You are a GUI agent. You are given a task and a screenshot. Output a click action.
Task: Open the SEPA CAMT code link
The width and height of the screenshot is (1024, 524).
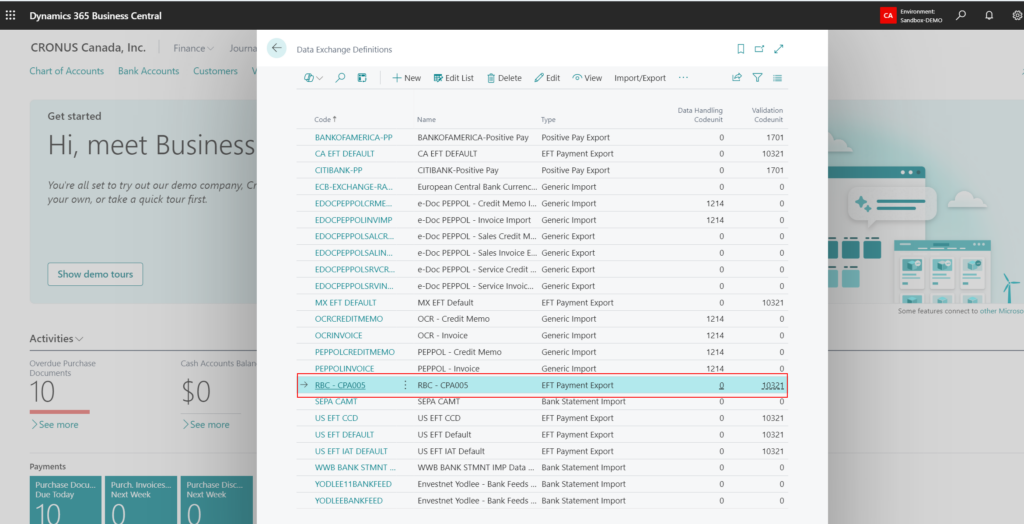click(336, 401)
